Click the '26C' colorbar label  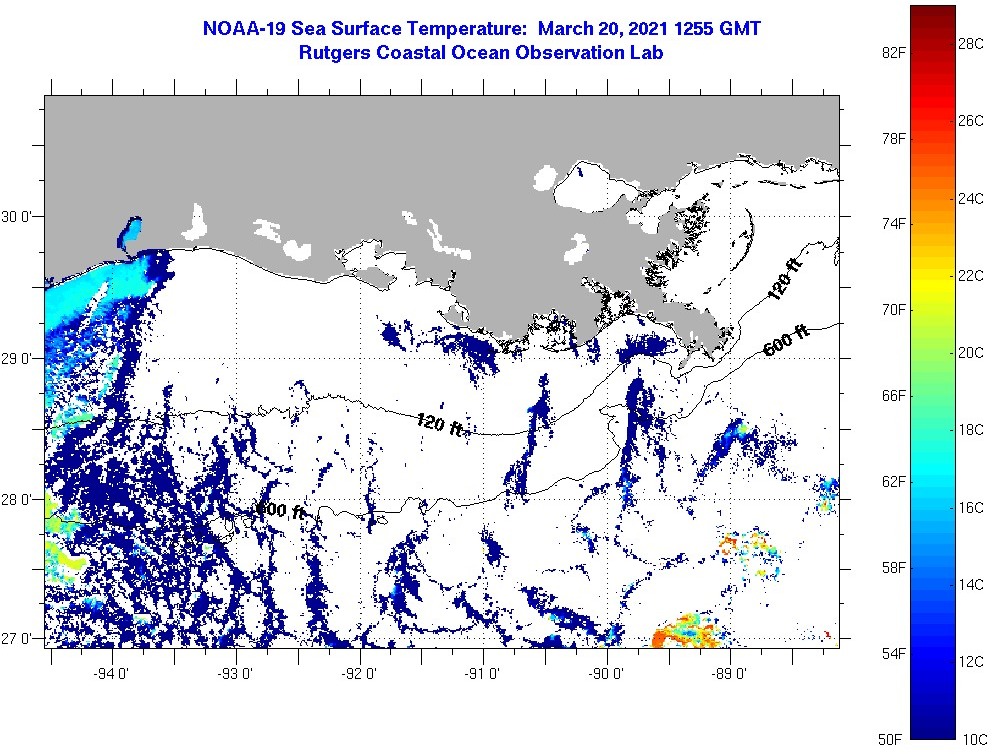point(971,121)
